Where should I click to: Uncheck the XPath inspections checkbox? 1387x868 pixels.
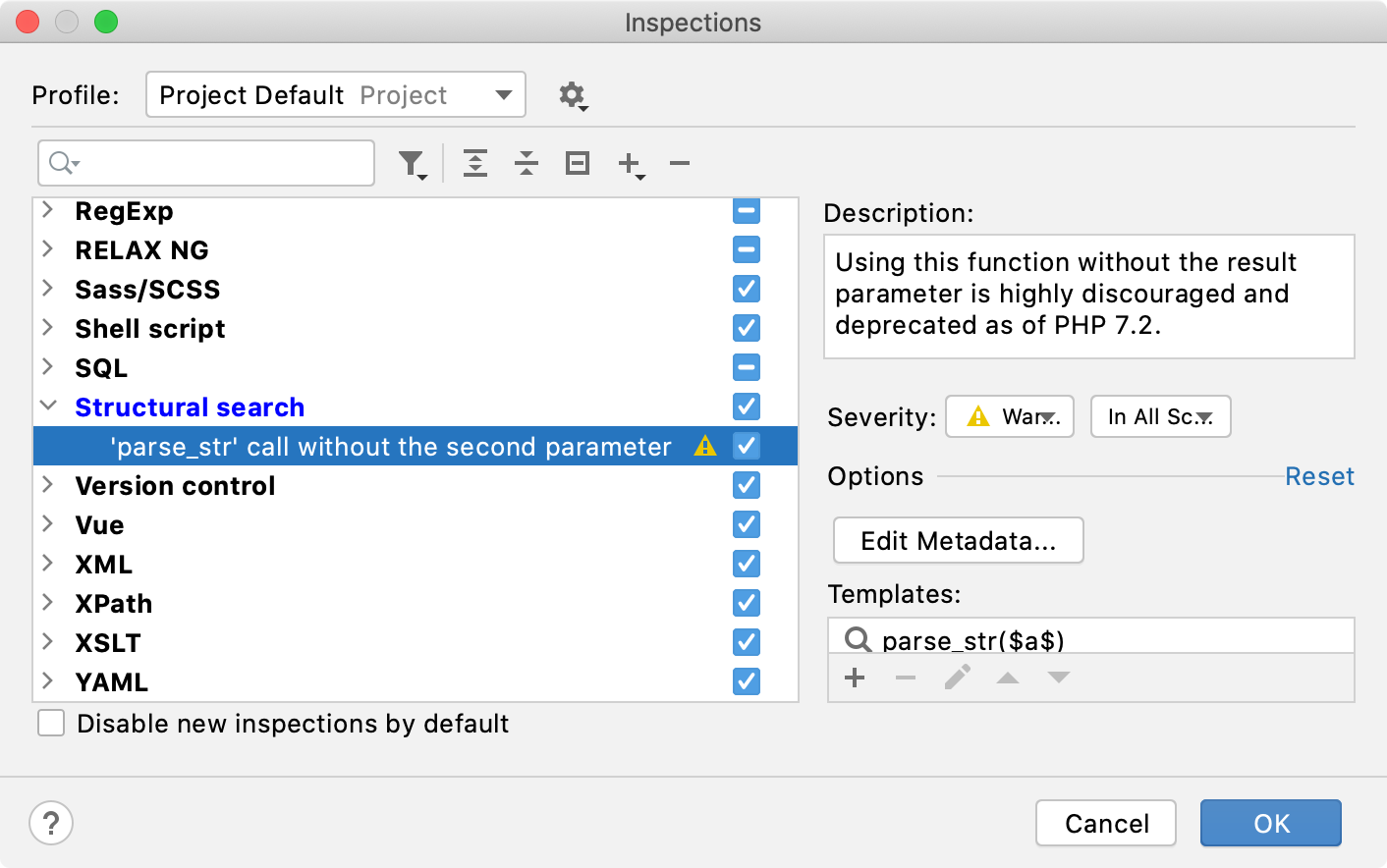pos(747,603)
